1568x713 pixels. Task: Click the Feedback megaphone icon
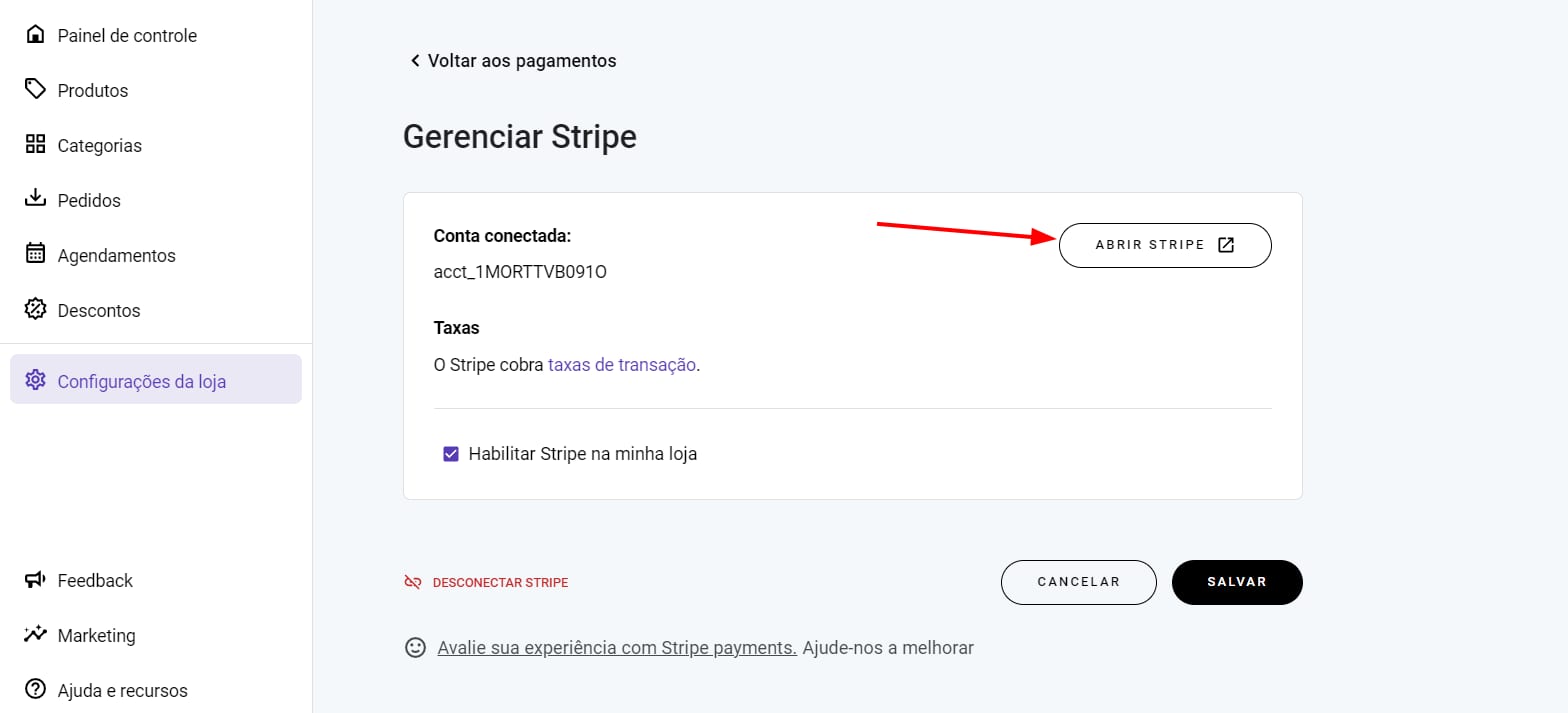click(35, 580)
